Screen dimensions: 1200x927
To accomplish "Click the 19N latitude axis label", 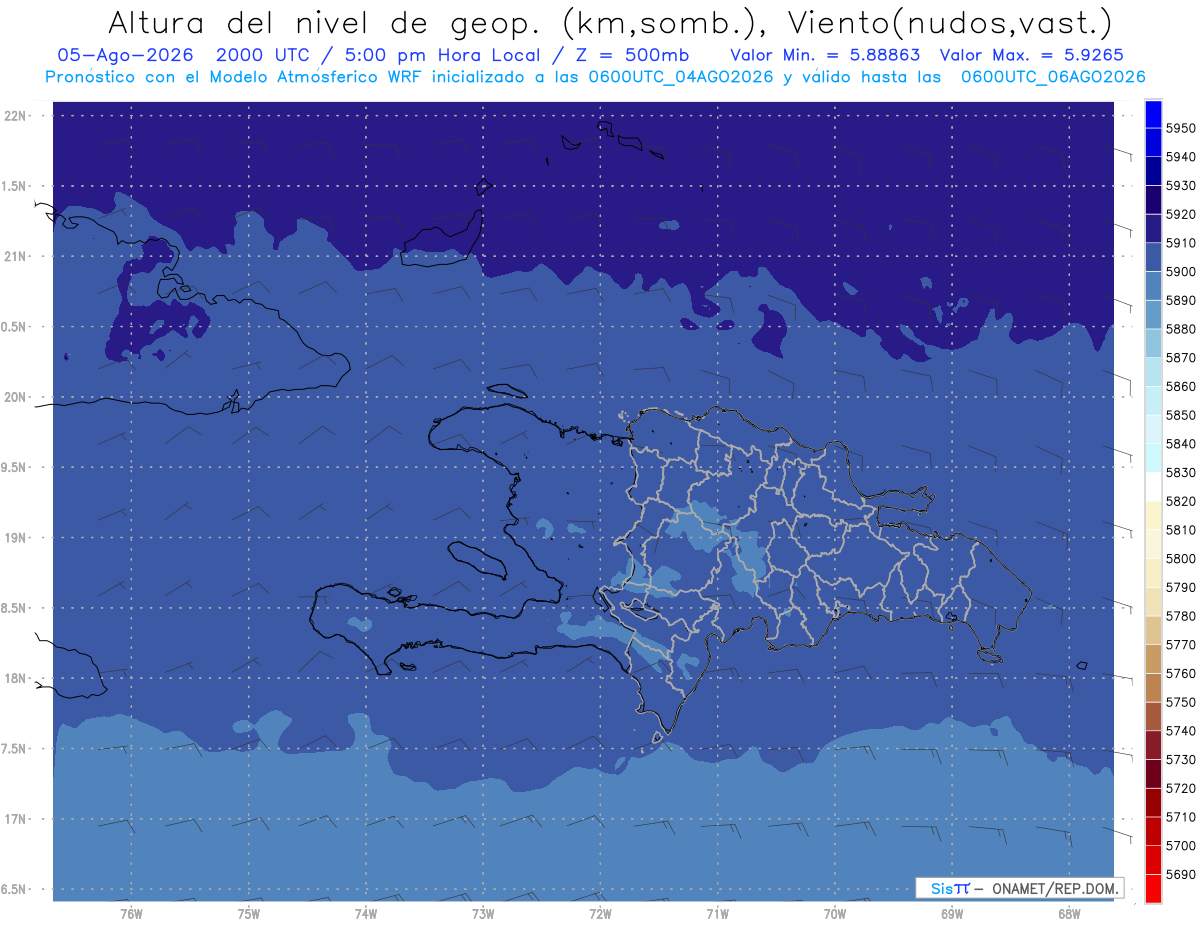I will 17,538.
